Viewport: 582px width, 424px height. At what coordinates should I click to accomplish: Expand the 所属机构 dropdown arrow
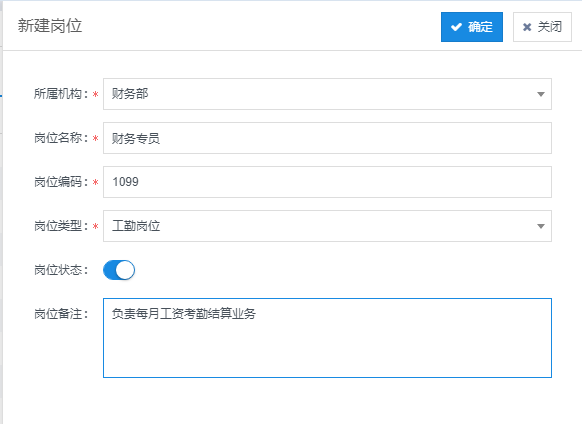coord(541,94)
